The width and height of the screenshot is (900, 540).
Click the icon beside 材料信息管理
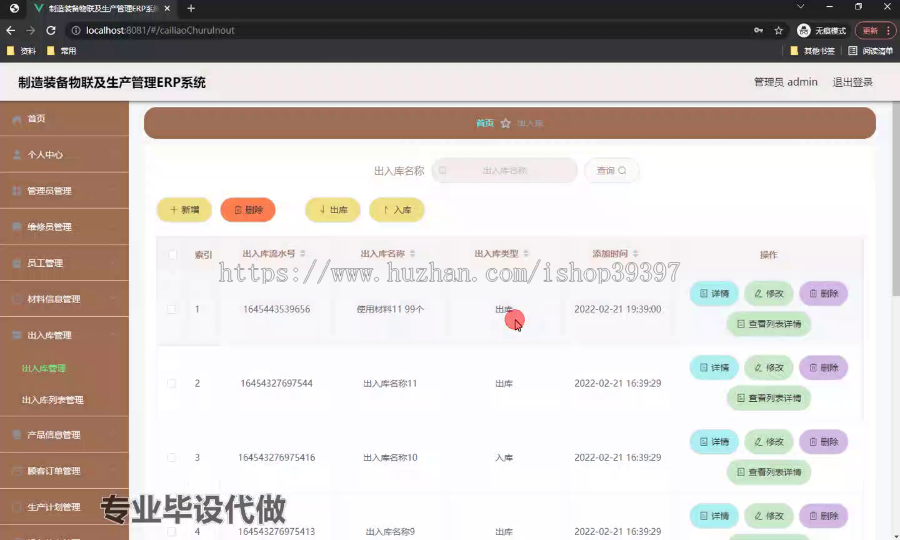pos(17,299)
